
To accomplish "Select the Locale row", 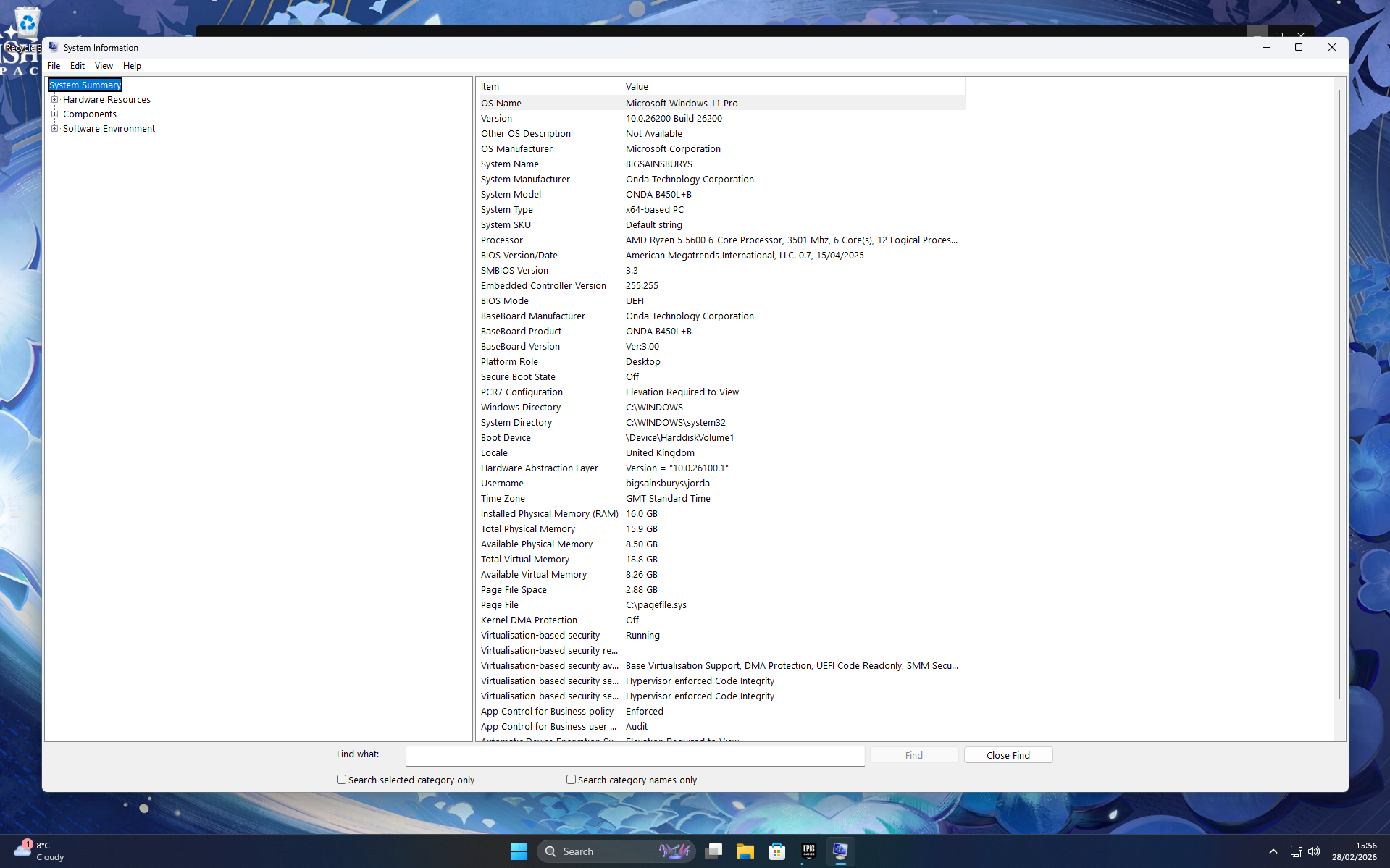I will click(721, 453).
